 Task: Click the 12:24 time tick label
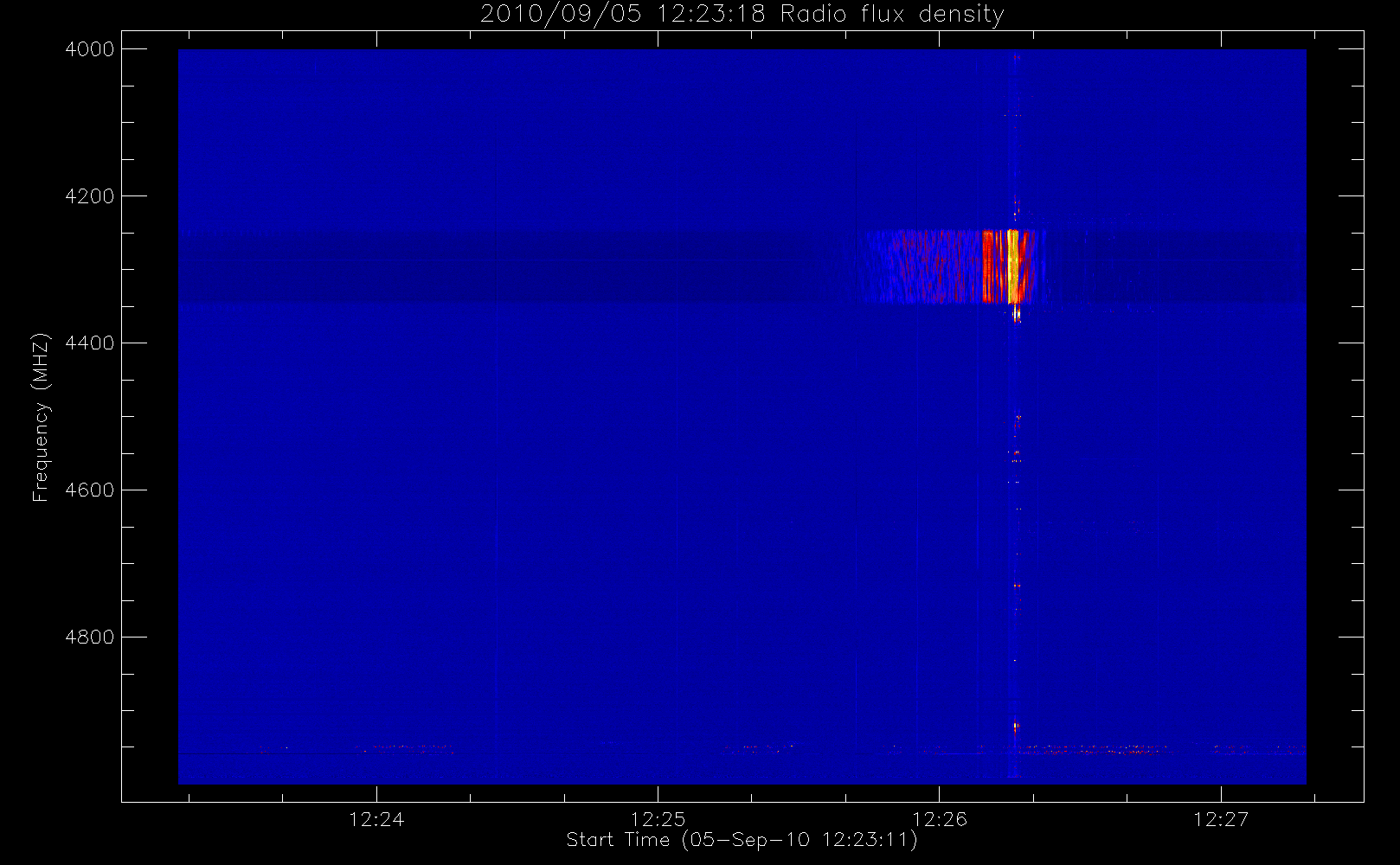tap(376, 819)
